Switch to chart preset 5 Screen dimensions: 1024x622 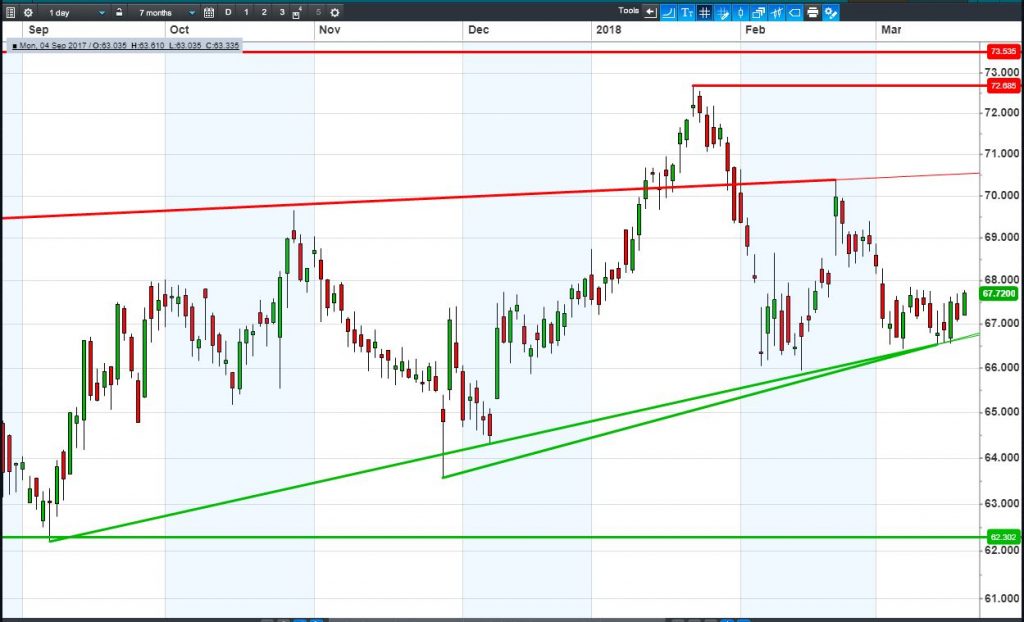pyautogui.click(x=318, y=12)
